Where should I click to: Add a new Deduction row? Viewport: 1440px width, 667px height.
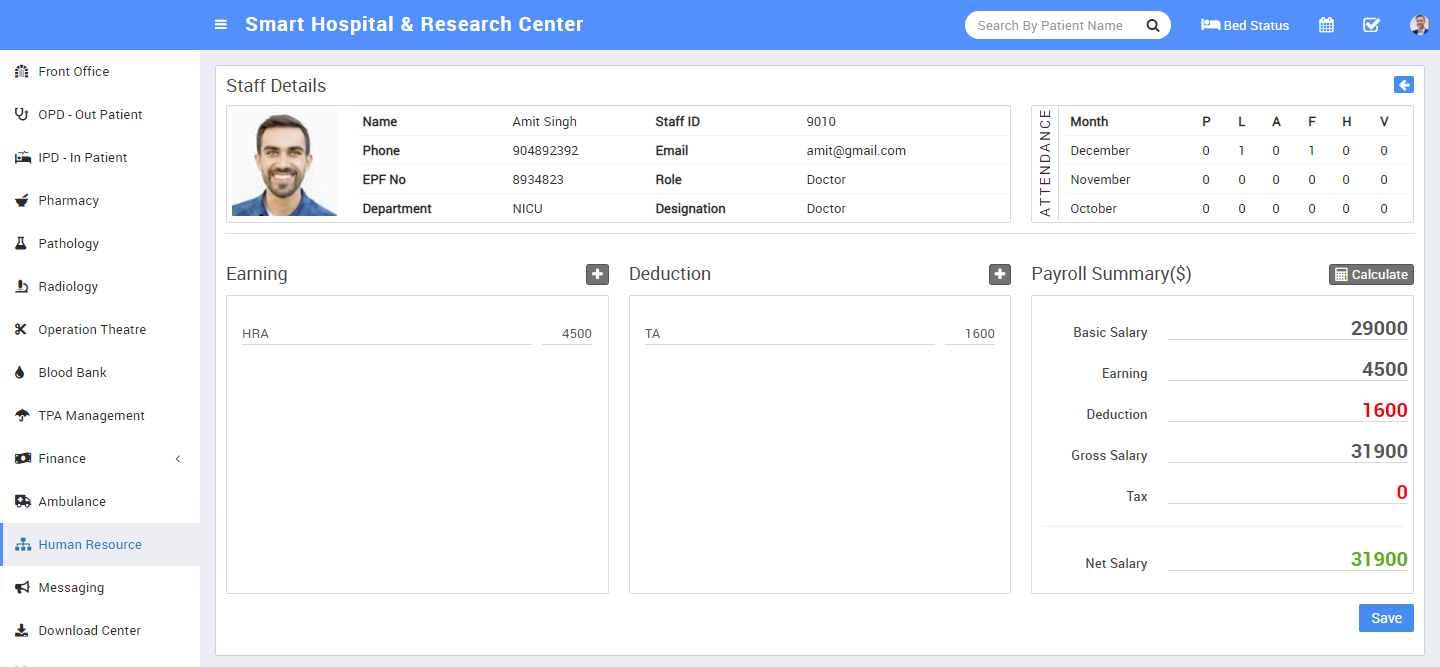1000,274
